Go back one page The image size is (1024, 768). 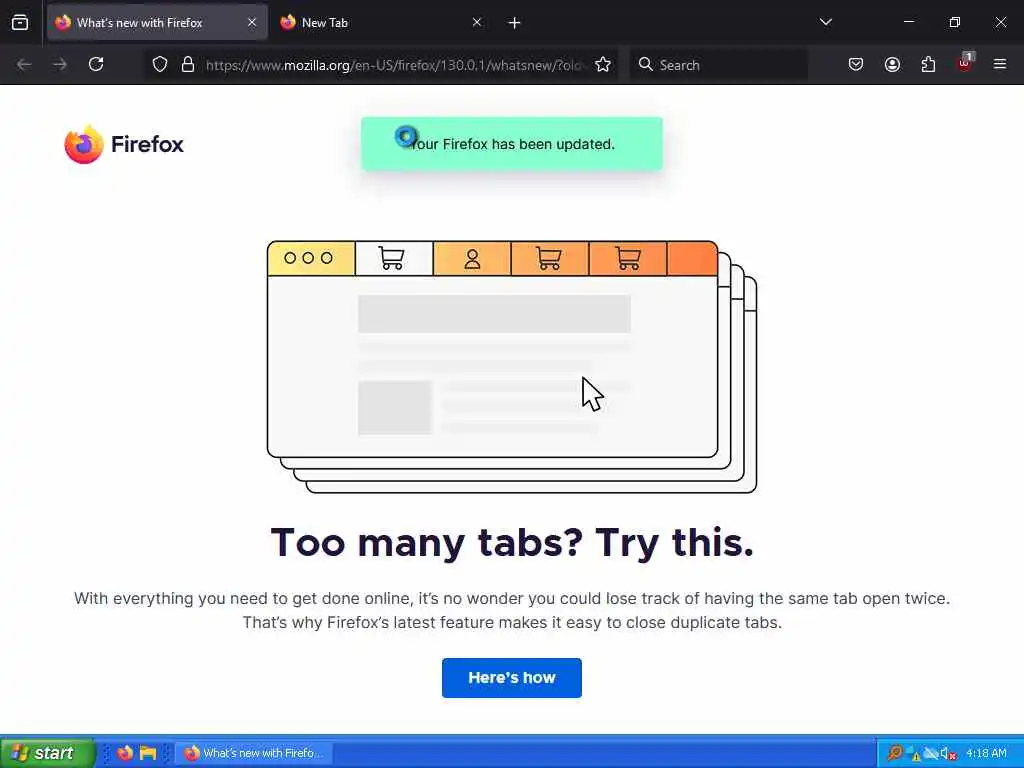pyautogui.click(x=24, y=64)
